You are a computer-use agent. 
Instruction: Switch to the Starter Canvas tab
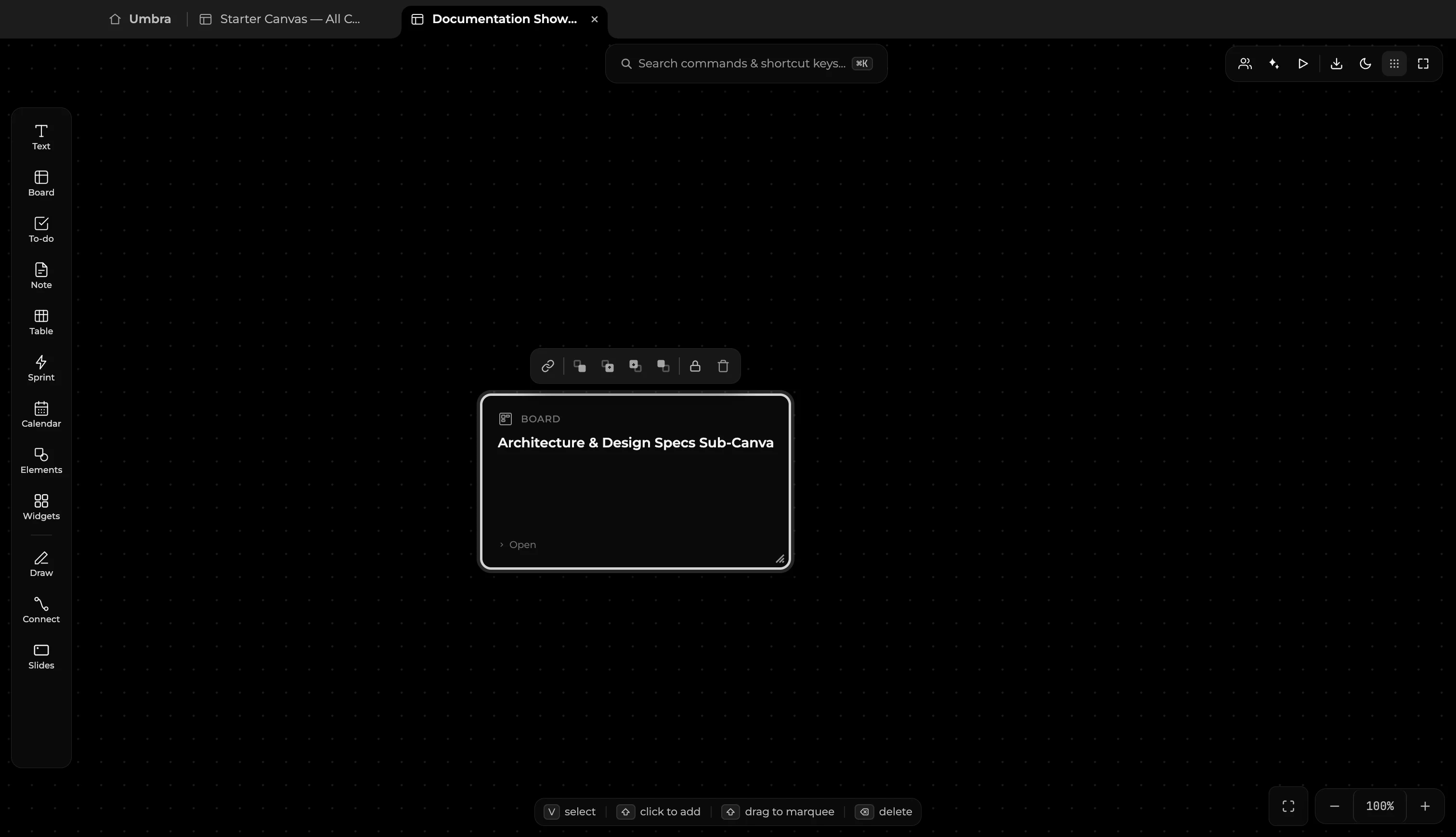280,19
